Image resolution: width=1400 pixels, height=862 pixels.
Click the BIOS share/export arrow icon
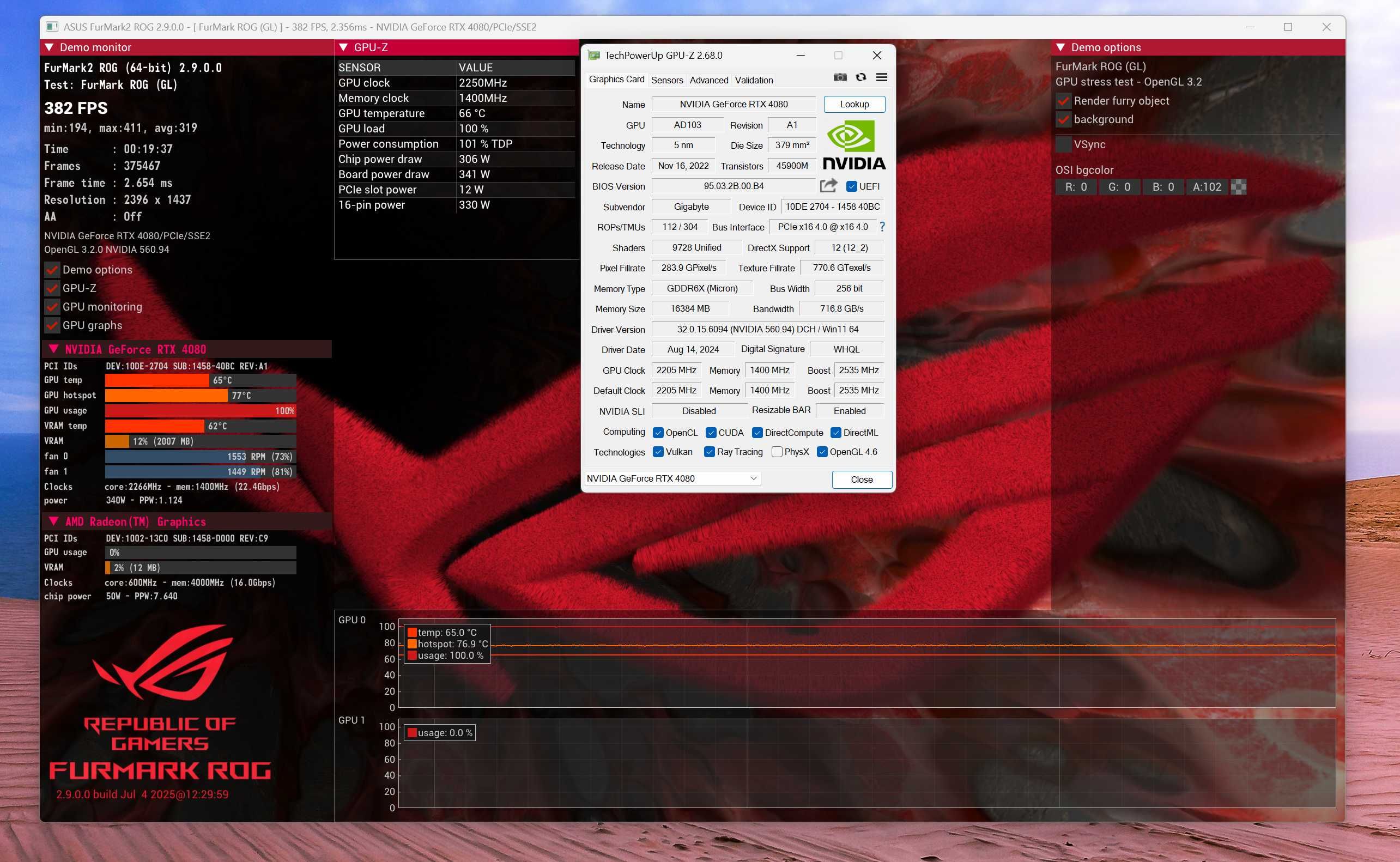tap(829, 185)
